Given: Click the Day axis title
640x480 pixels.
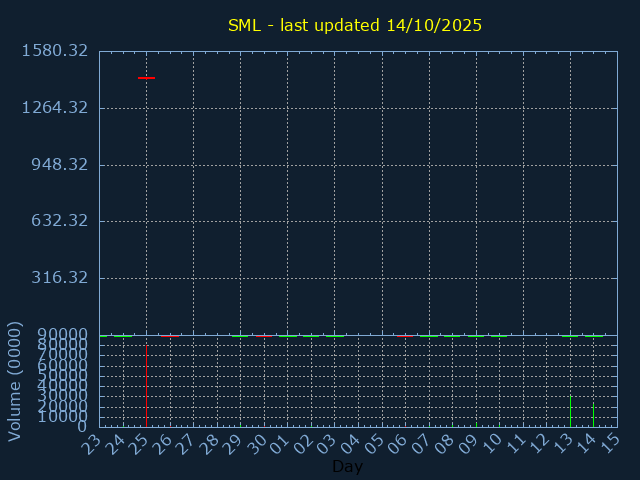Looking at the screenshot, I should point(347,467).
